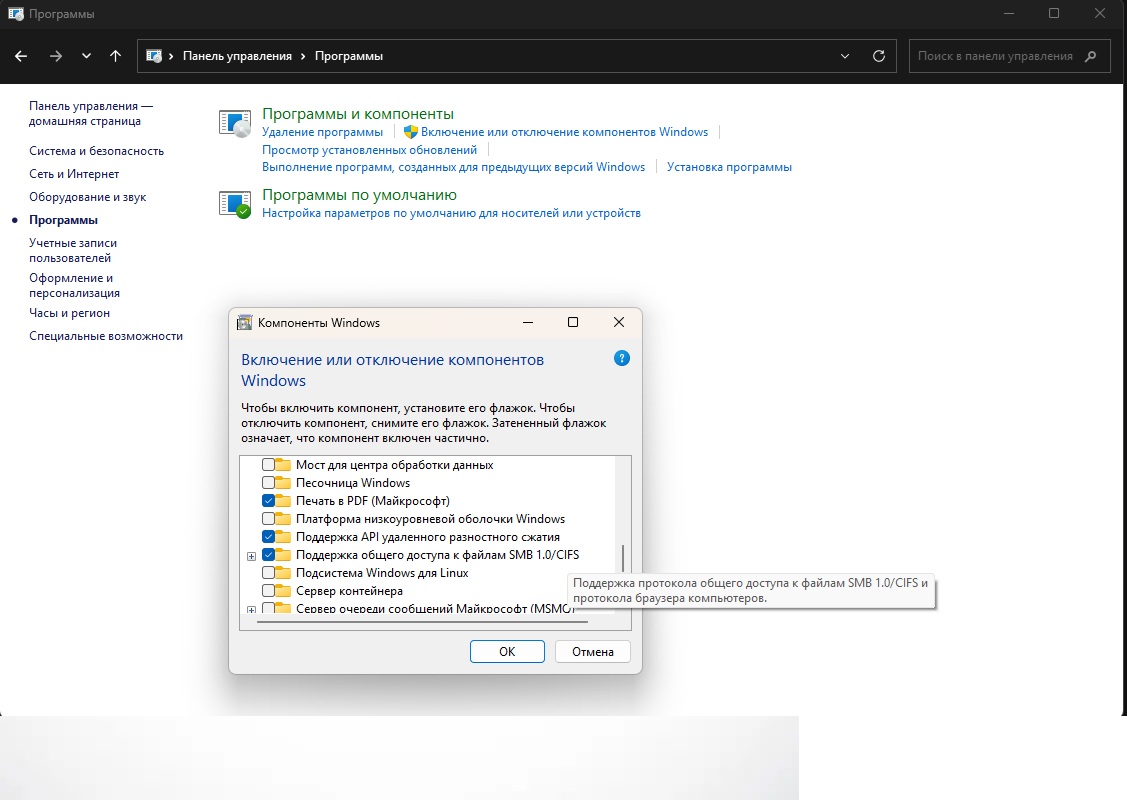This screenshot has height=800, width=1127.
Task: Refresh the Control Panel view
Action: point(878,56)
